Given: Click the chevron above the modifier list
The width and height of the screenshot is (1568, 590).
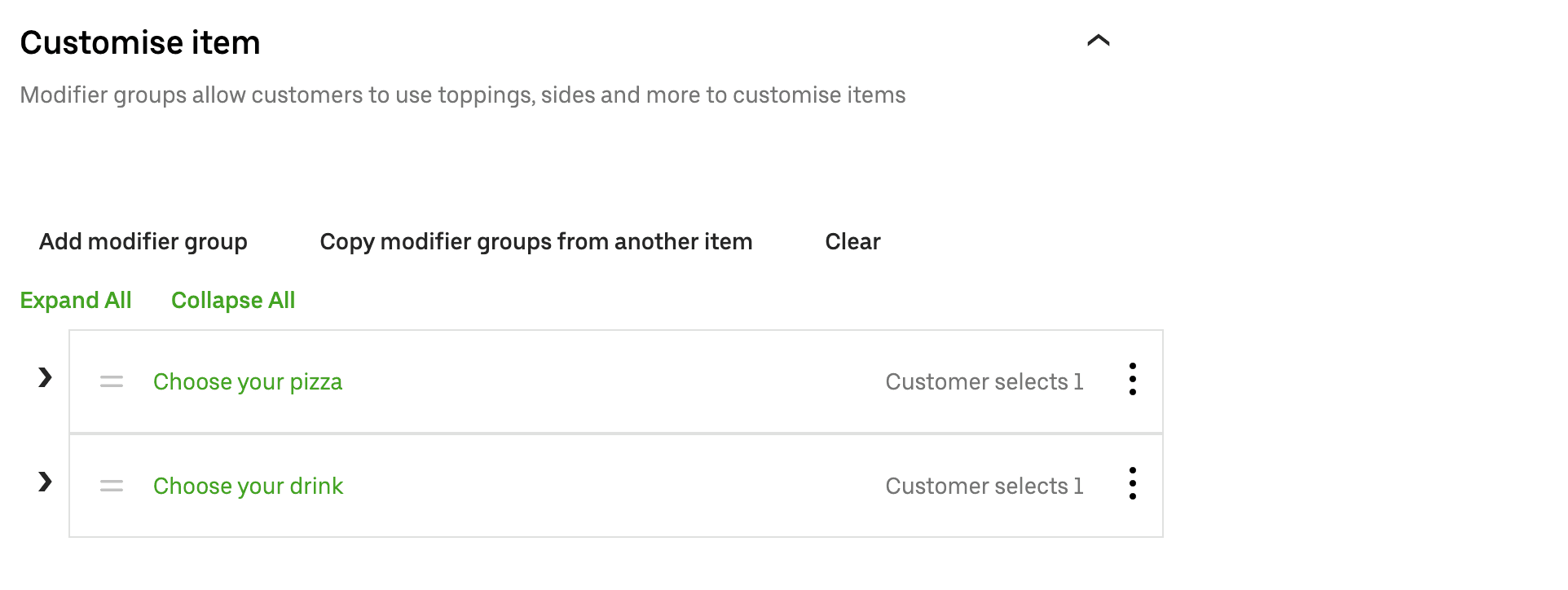Looking at the screenshot, I should click(x=1099, y=41).
